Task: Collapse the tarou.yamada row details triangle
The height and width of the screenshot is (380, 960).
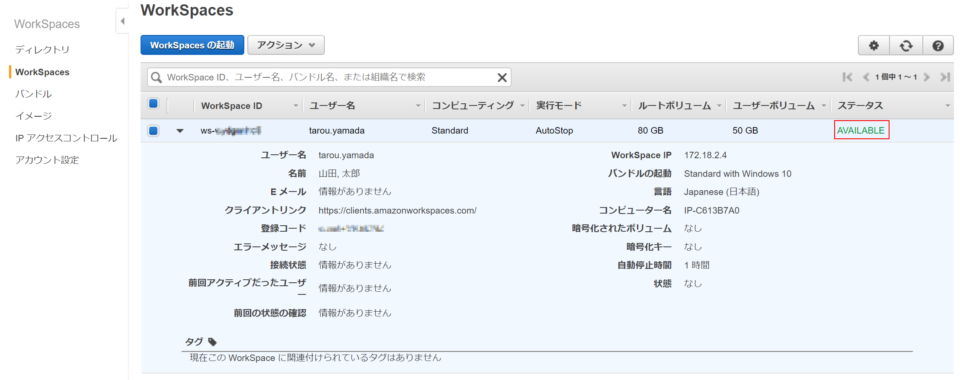Action: [180, 131]
